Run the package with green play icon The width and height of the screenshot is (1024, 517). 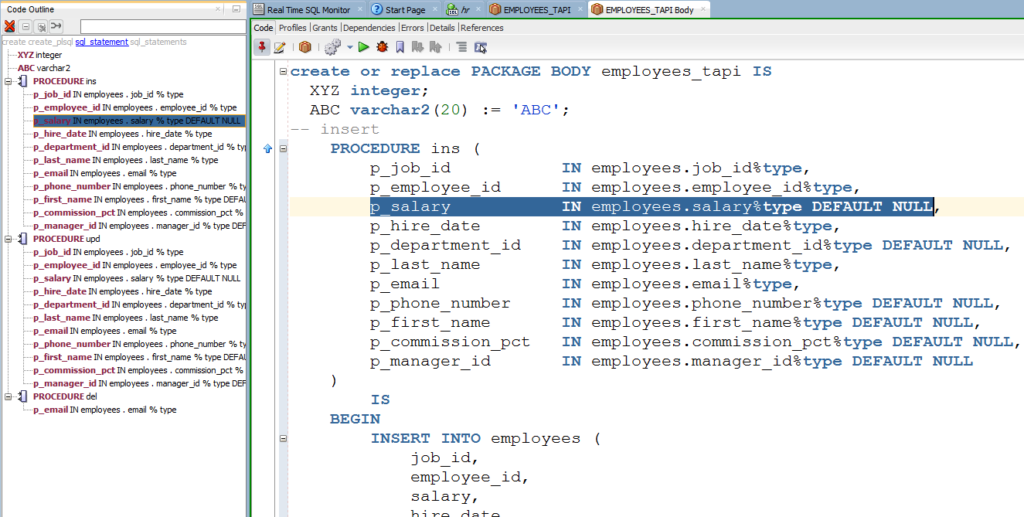(x=363, y=47)
